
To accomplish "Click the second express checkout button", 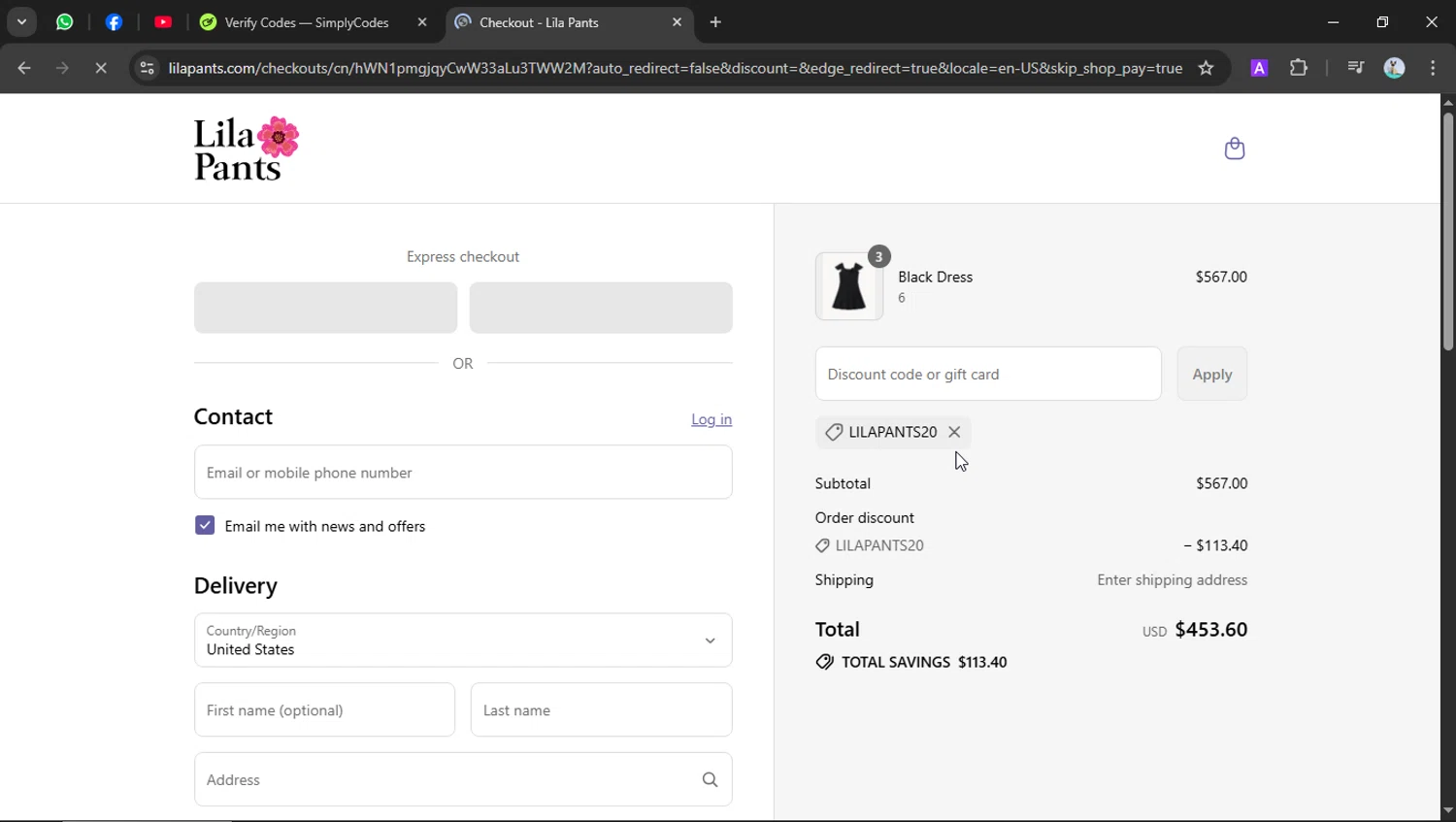I will click(x=601, y=308).
